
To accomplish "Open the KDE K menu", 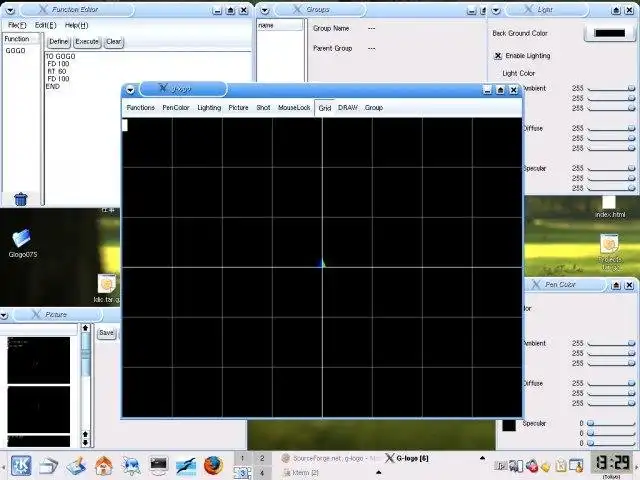I will pos(21,466).
